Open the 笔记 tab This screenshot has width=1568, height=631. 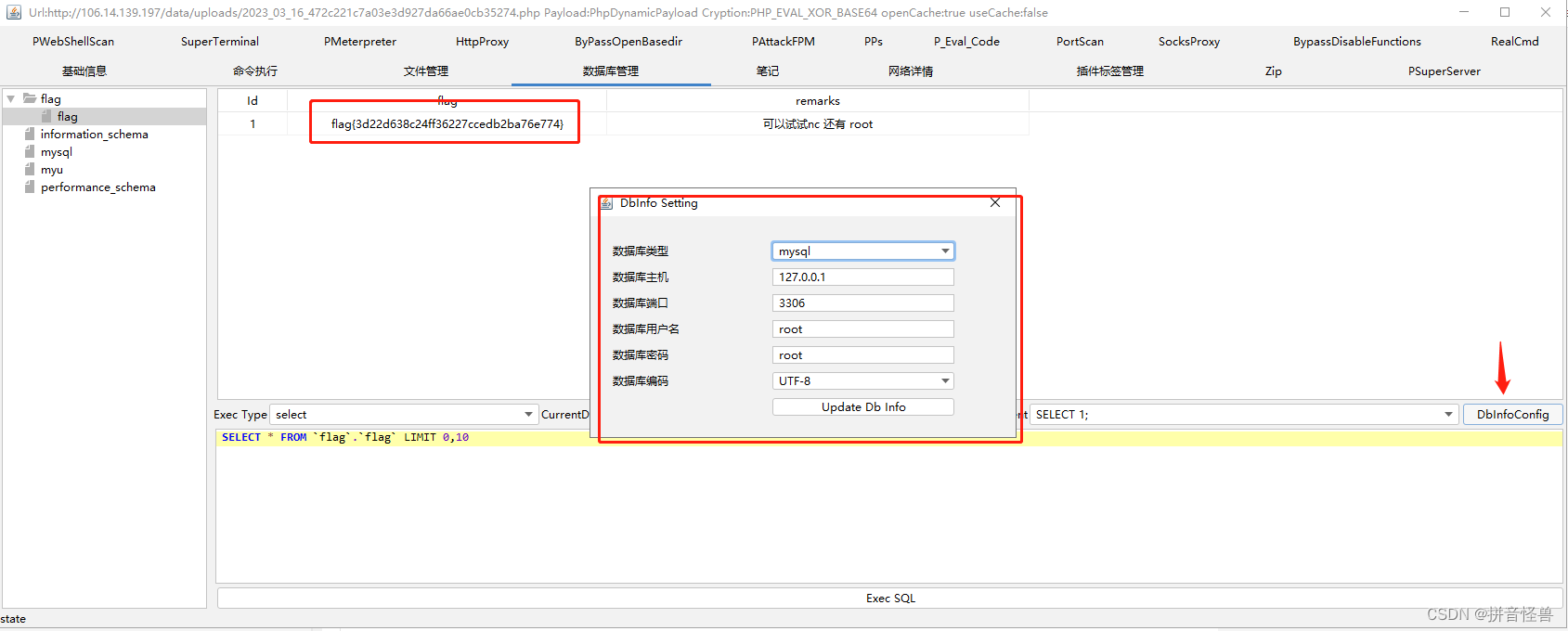pos(768,71)
